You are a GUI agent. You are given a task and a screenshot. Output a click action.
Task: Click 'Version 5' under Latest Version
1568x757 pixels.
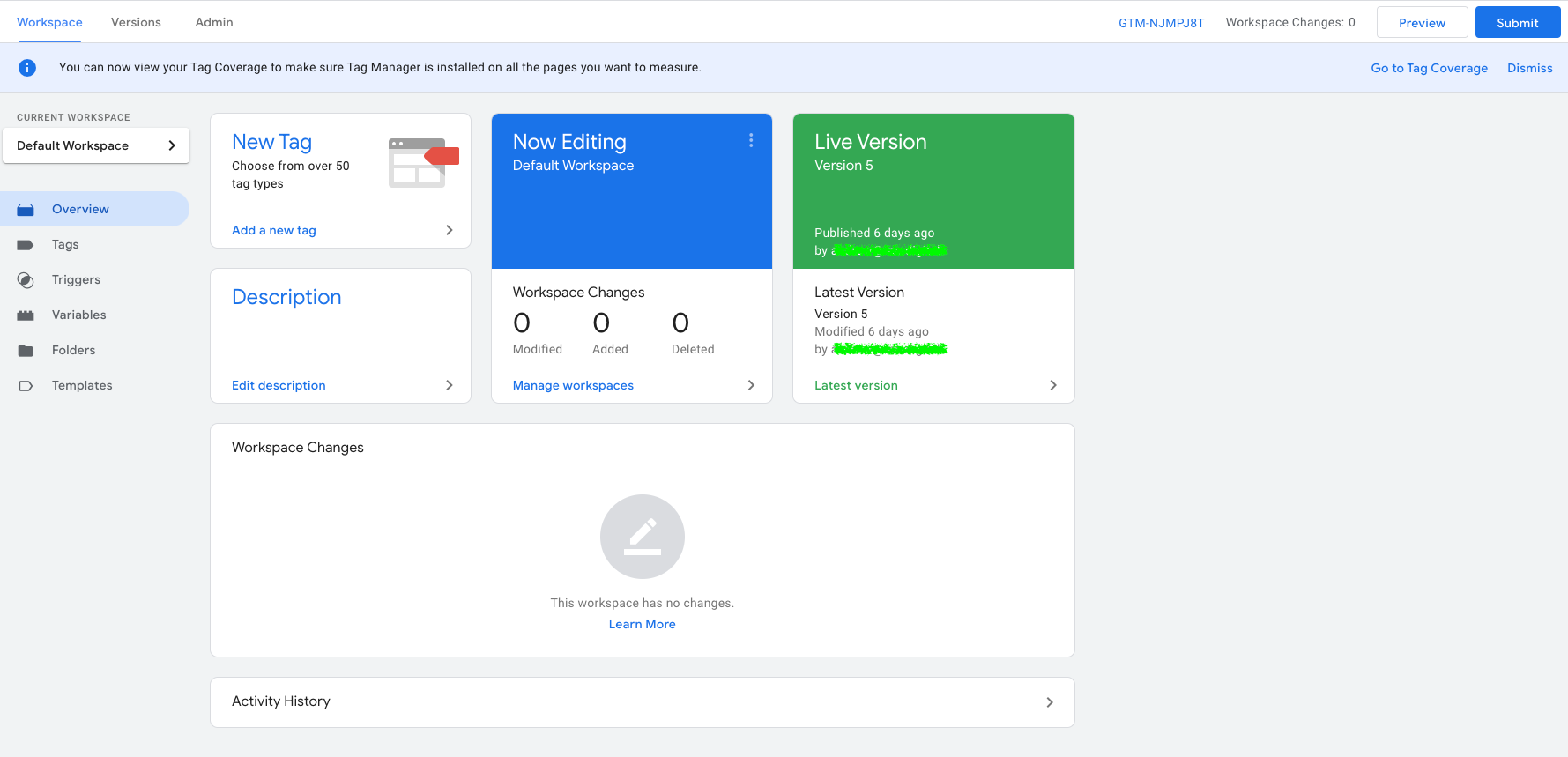pyautogui.click(x=841, y=314)
